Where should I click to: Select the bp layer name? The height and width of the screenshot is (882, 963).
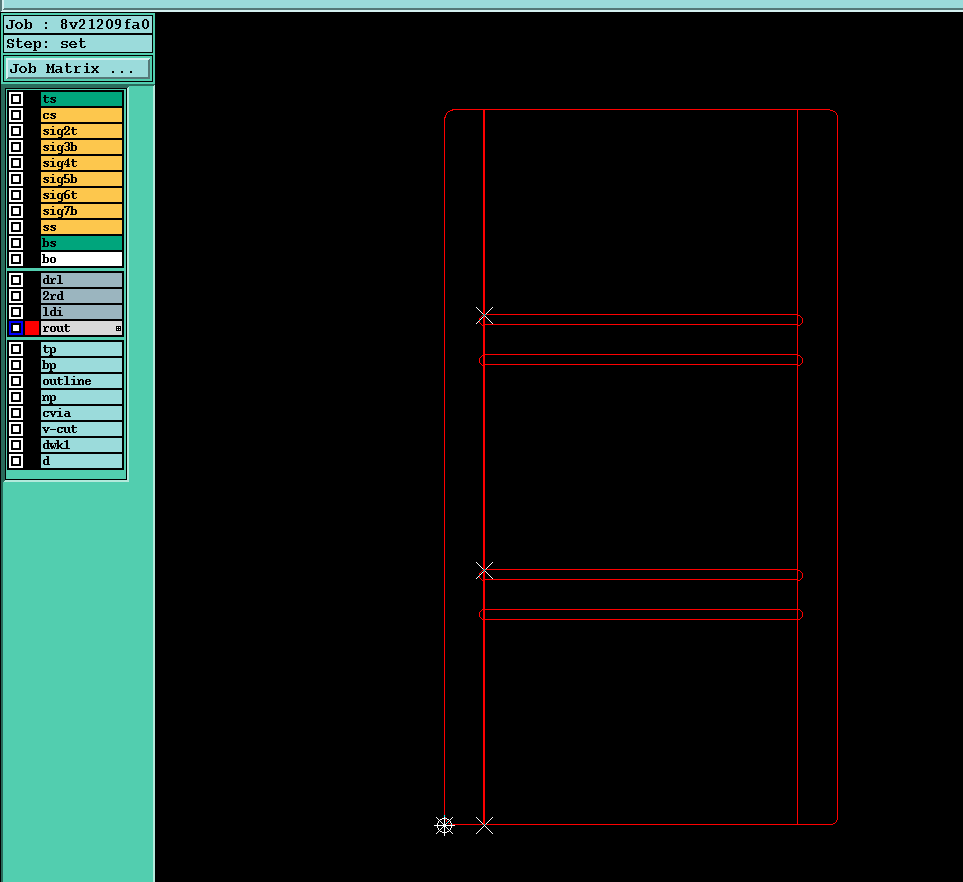click(82, 365)
